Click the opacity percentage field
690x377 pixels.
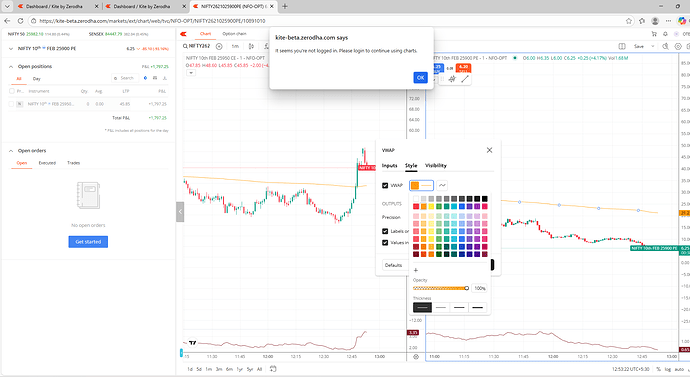click(480, 288)
